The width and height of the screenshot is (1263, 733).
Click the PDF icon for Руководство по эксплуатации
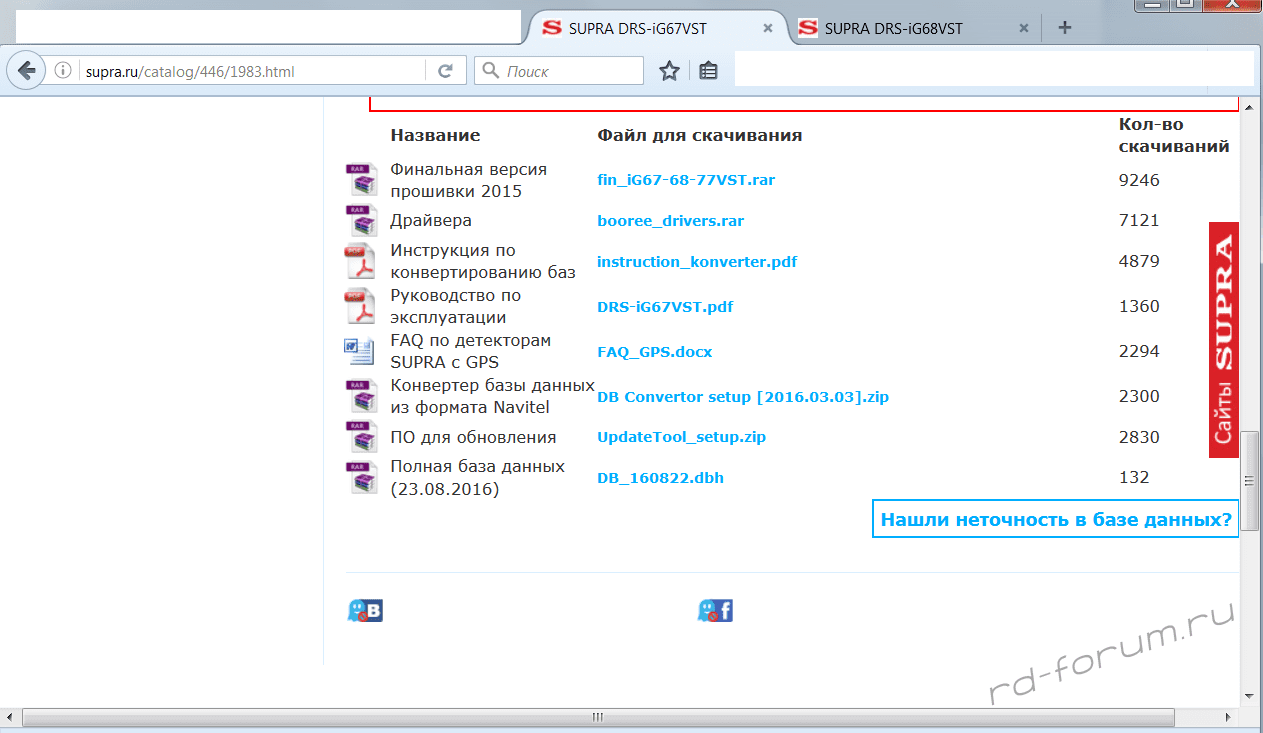361,307
